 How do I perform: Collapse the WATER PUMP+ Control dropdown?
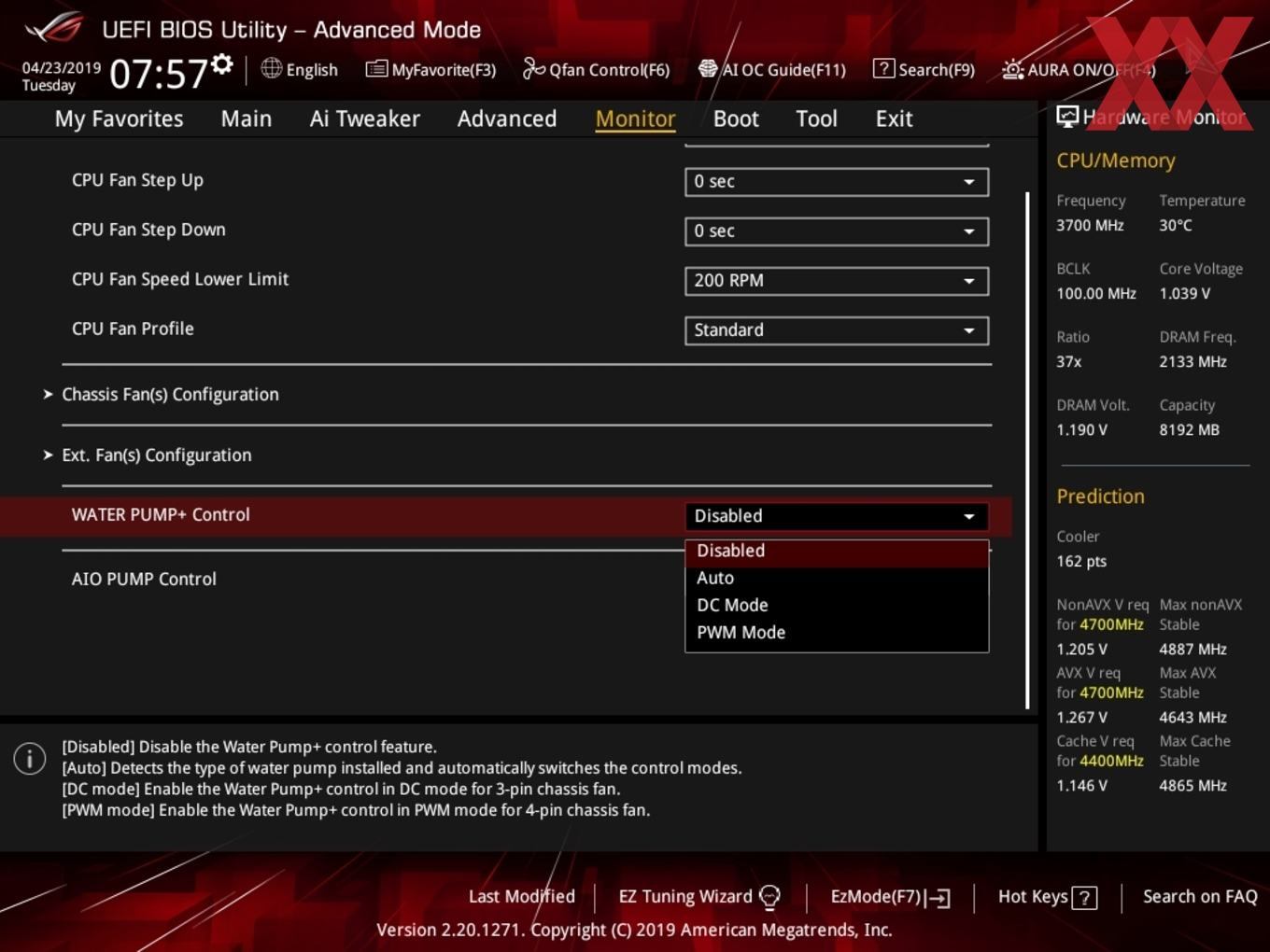tap(837, 516)
